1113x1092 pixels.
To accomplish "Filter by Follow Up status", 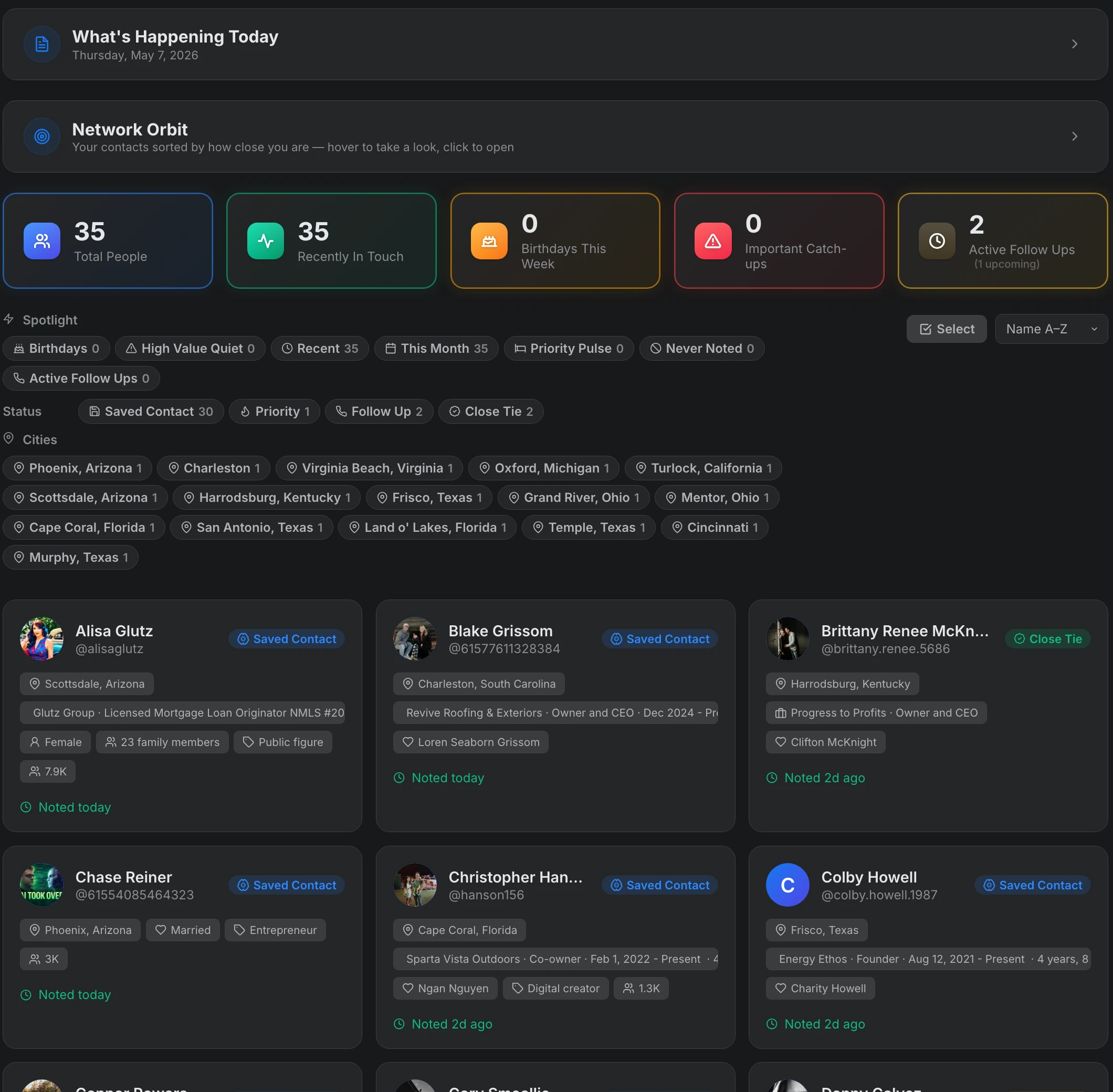I will (x=379, y=411).
